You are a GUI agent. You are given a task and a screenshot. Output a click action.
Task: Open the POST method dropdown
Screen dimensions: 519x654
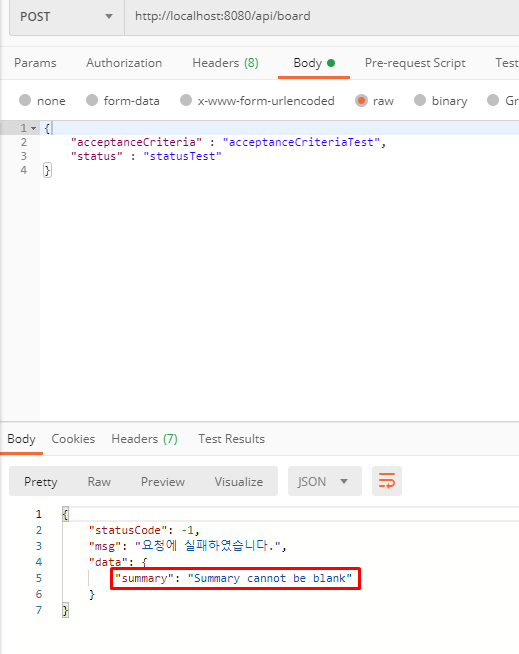click(x=67, y=17)
